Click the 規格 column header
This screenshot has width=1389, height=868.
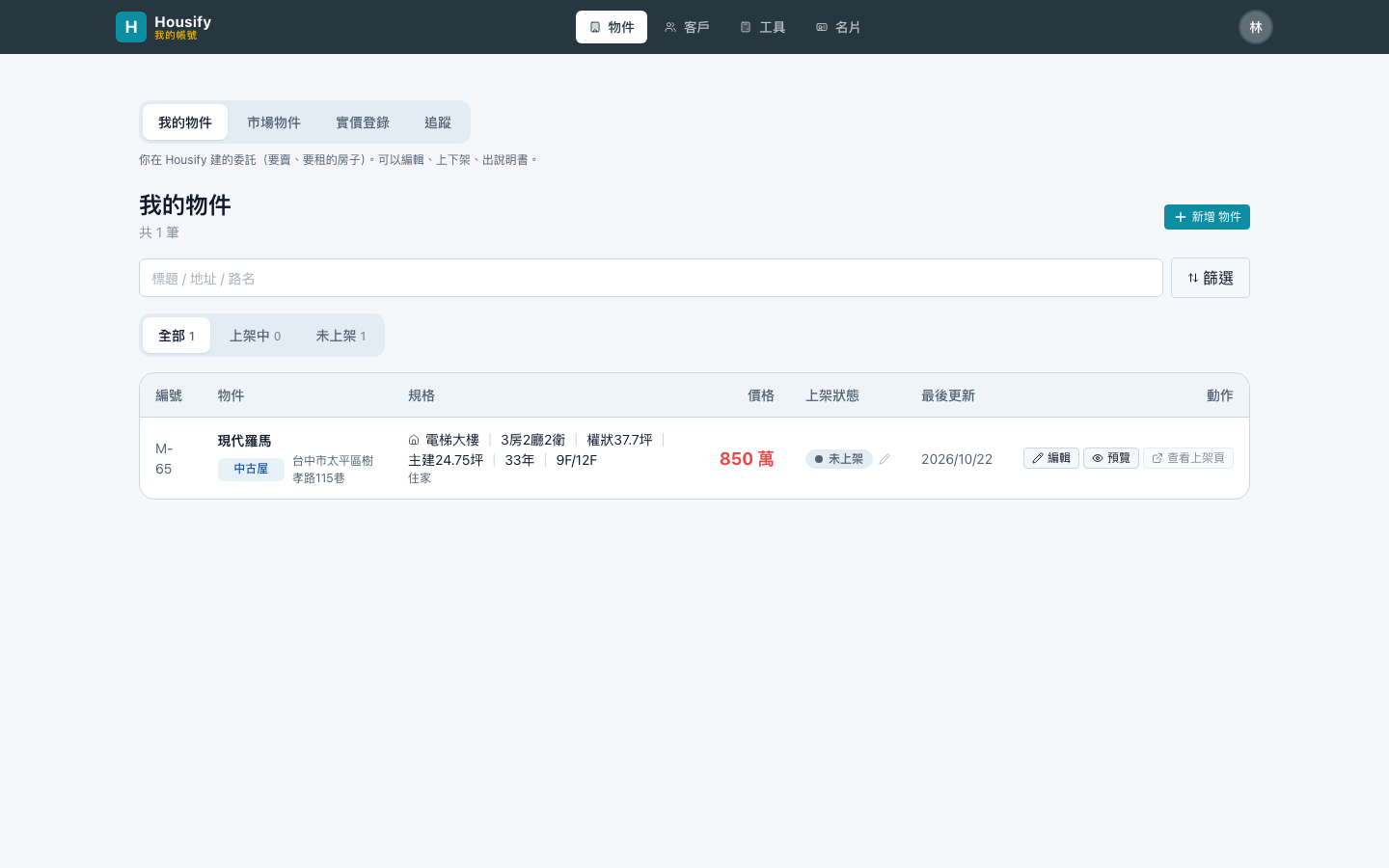[x=422, y=395]
